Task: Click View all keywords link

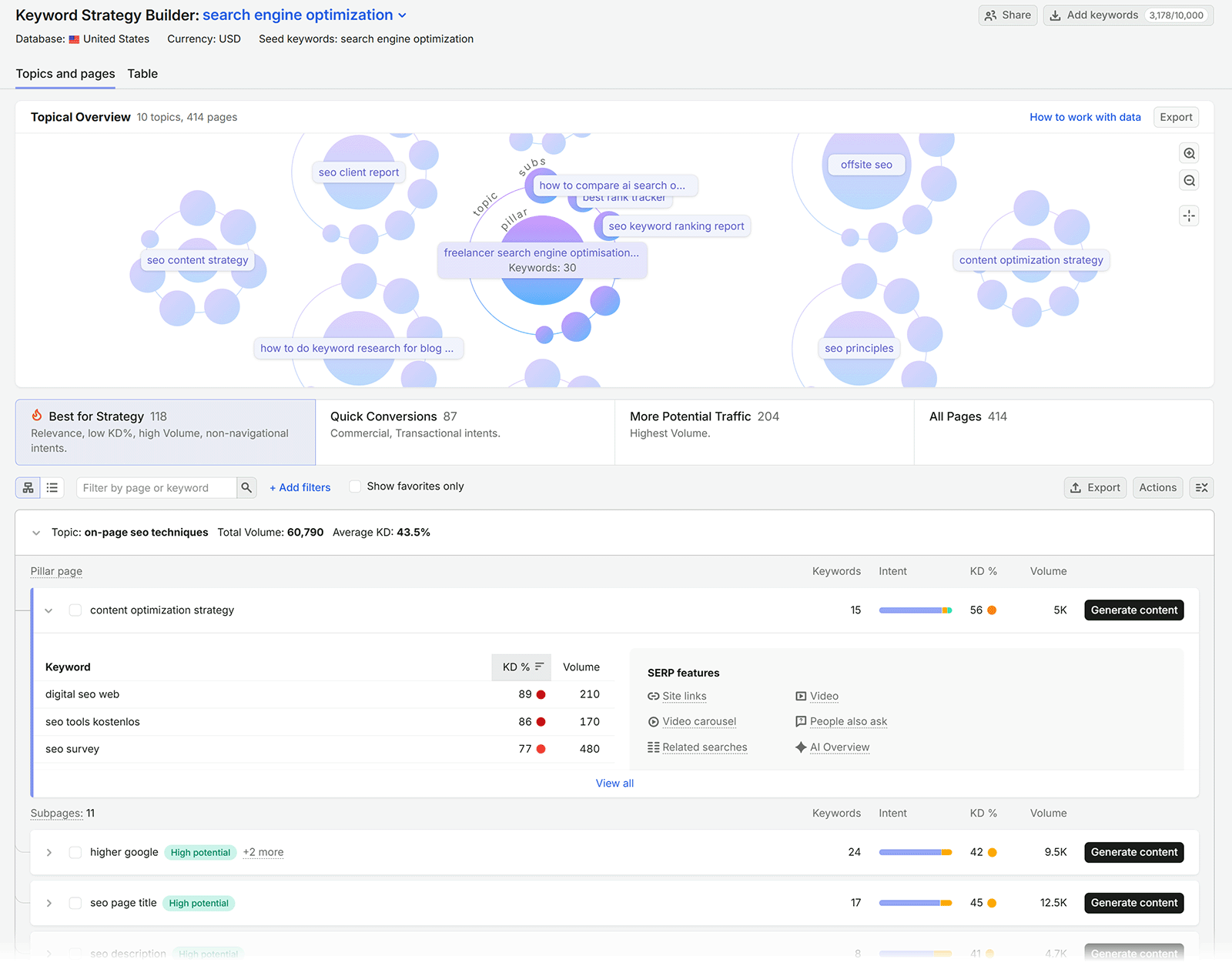Action: click(x=614, y=784)
